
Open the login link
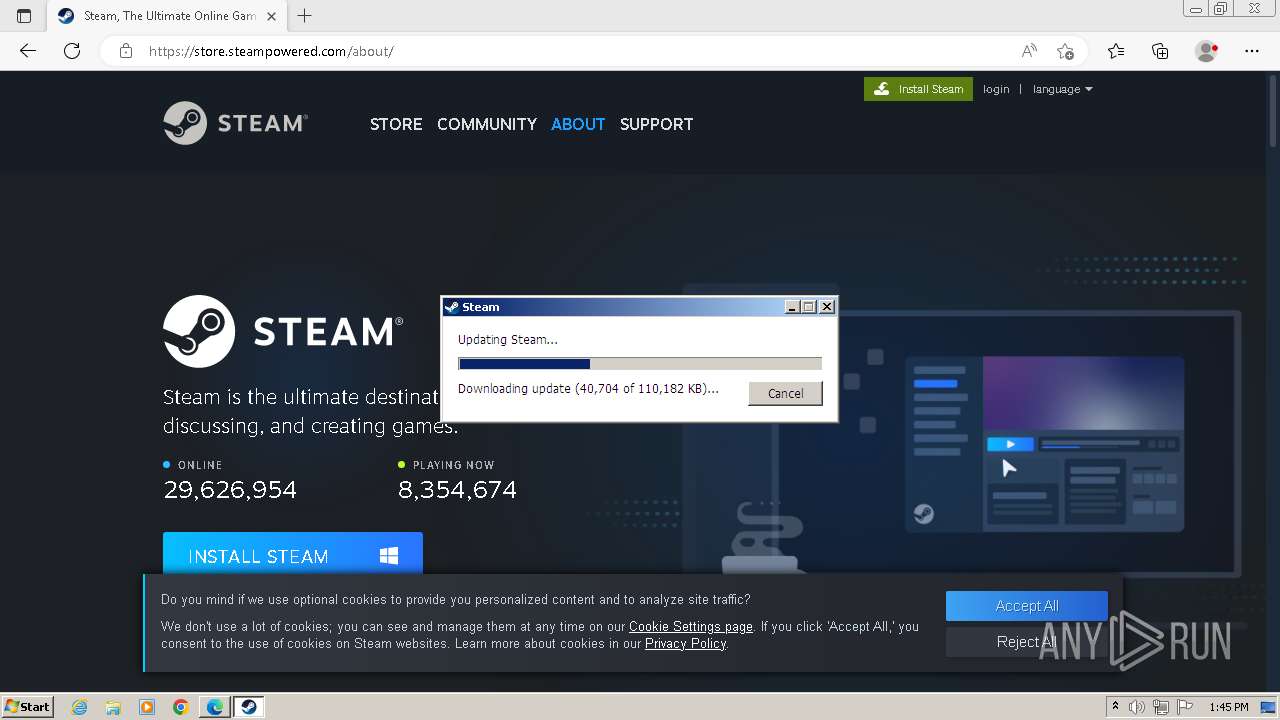click(x=996, y=89)
